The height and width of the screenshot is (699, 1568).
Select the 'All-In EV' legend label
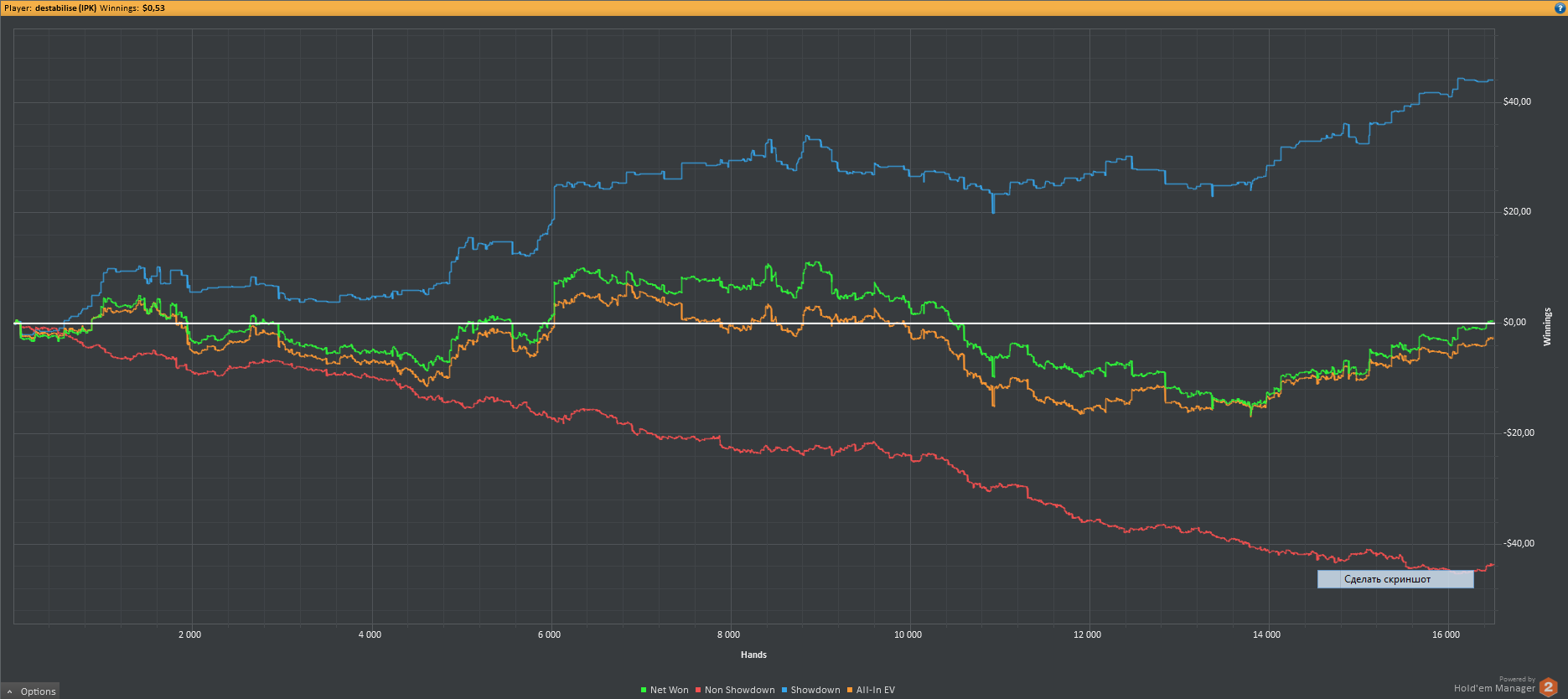(x=875, y=690)
